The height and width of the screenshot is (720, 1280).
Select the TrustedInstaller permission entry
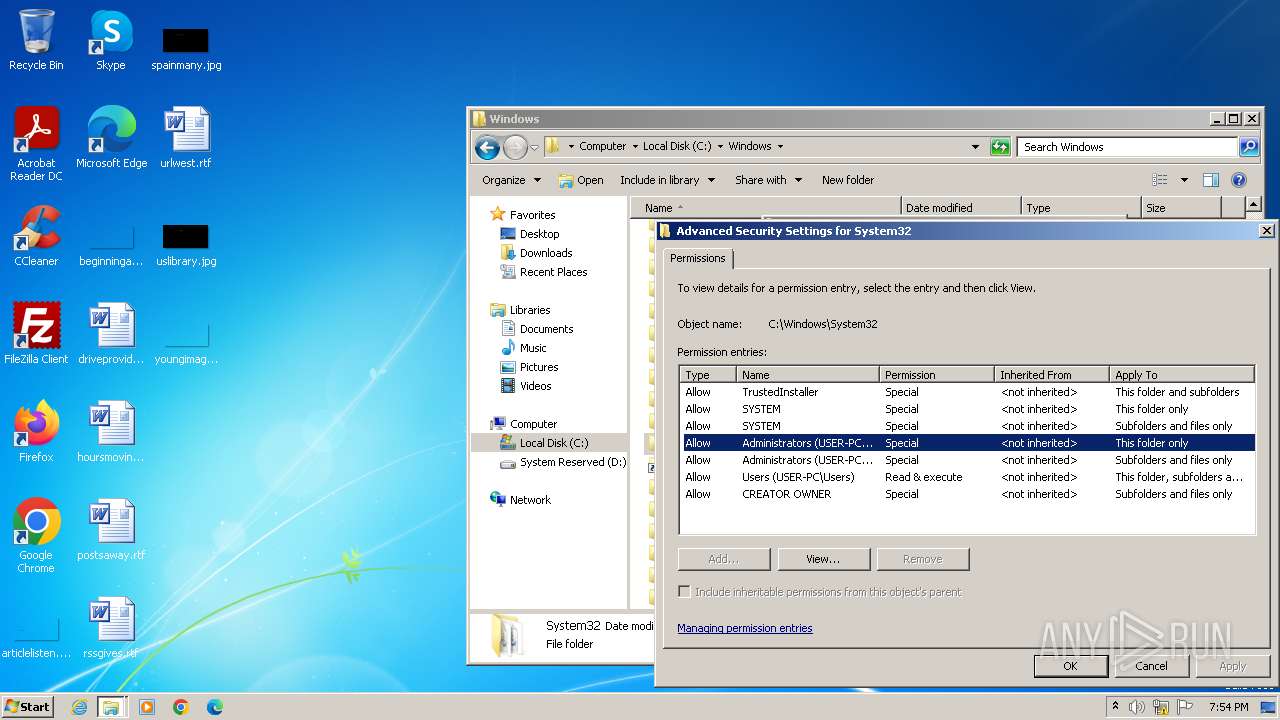[780, 392]
